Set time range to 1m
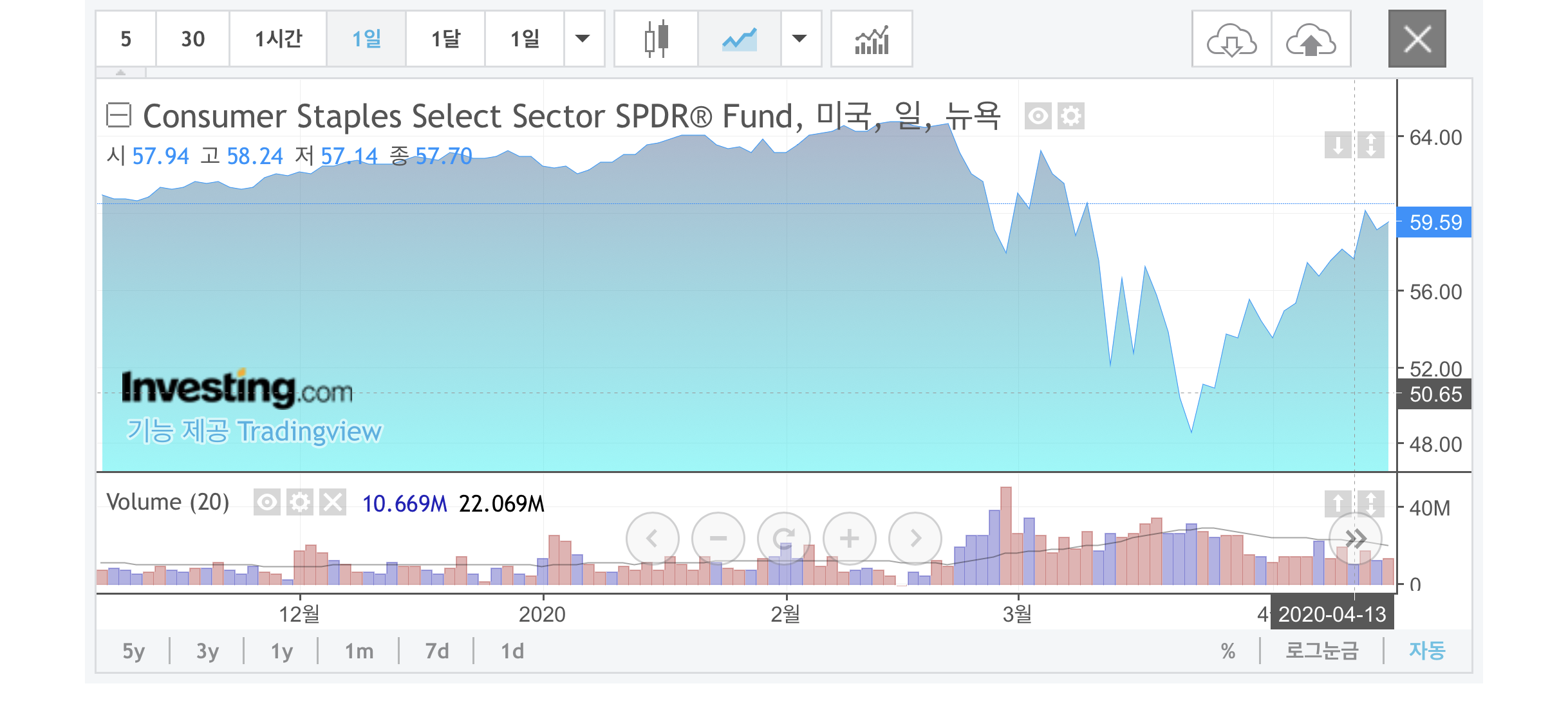Screen dimensions: 1568x724 click(359, 651)
